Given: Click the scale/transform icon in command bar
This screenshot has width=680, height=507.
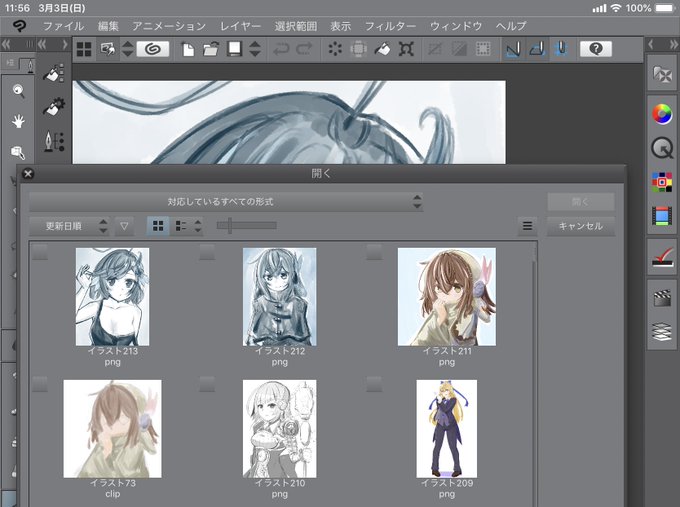Looking at the screenshot, I should pyautogui.click(x=406, y=49).
